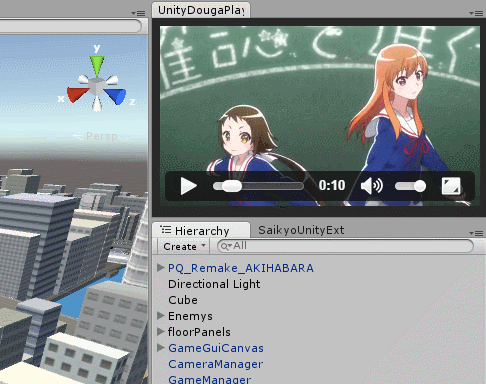The height and width of the screenshot is (384, 486).
Task: Select the floorPanels object
Action: [x=199, y=332]
